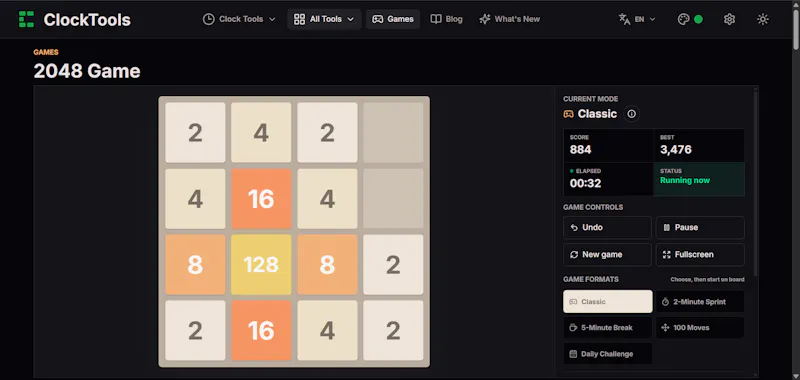This screenshot has height=380, width=800.
Task: Start a New game
Action: [607, 255]
